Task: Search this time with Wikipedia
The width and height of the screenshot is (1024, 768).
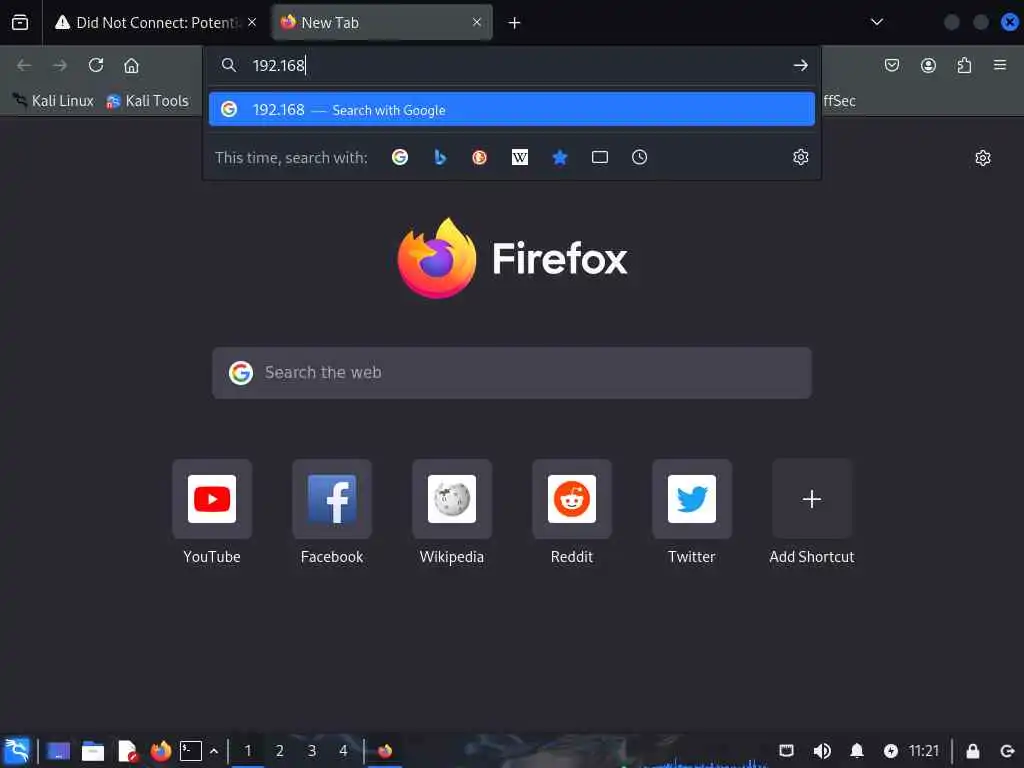Action: click(x=520, y=157)
